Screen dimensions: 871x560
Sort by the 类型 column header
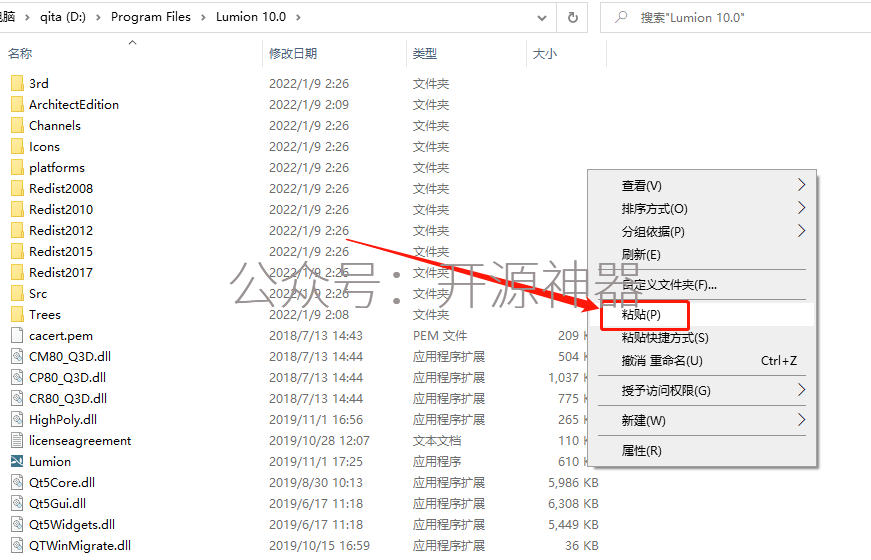(467, 53)
